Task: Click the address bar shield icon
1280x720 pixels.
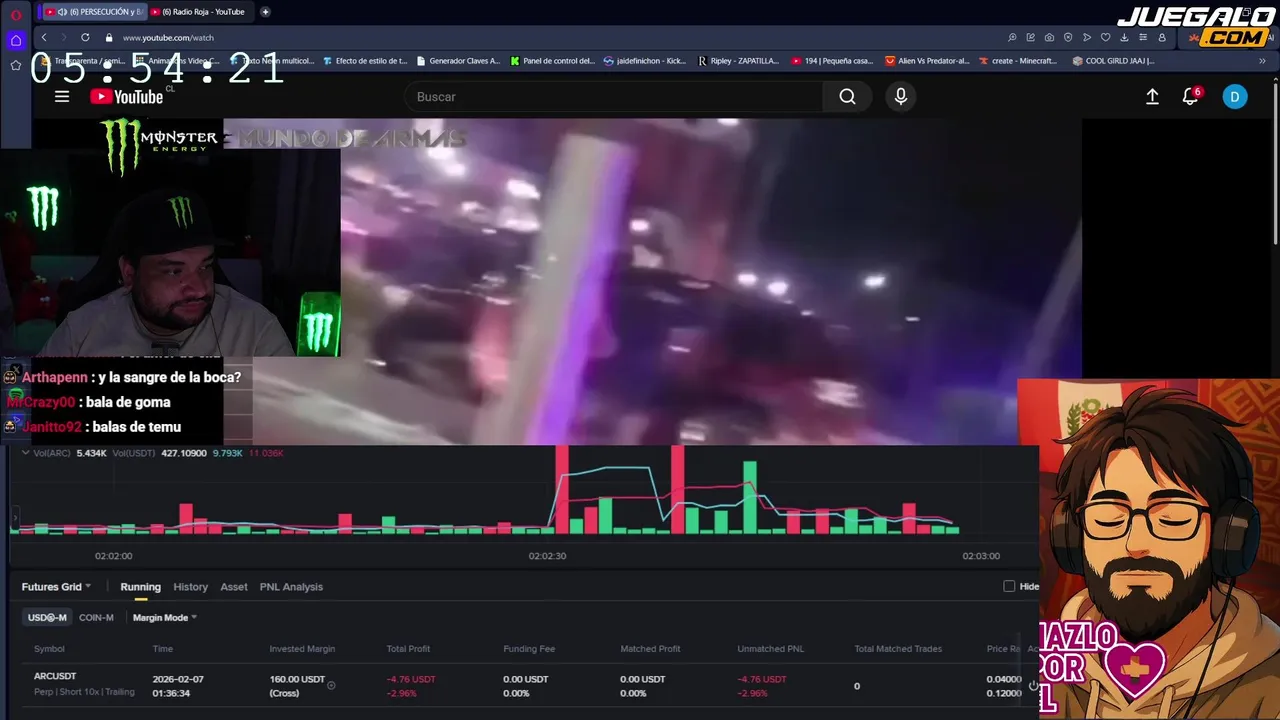Action: point(1068,37)
